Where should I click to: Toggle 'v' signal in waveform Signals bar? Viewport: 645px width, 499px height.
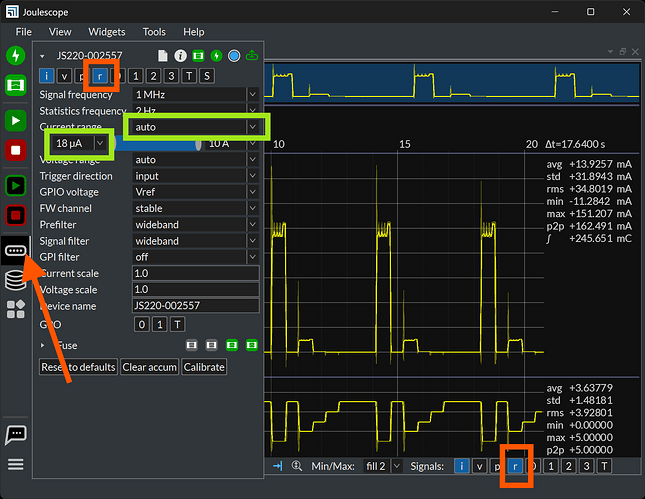pyautogui.click(x=479, y=466)
